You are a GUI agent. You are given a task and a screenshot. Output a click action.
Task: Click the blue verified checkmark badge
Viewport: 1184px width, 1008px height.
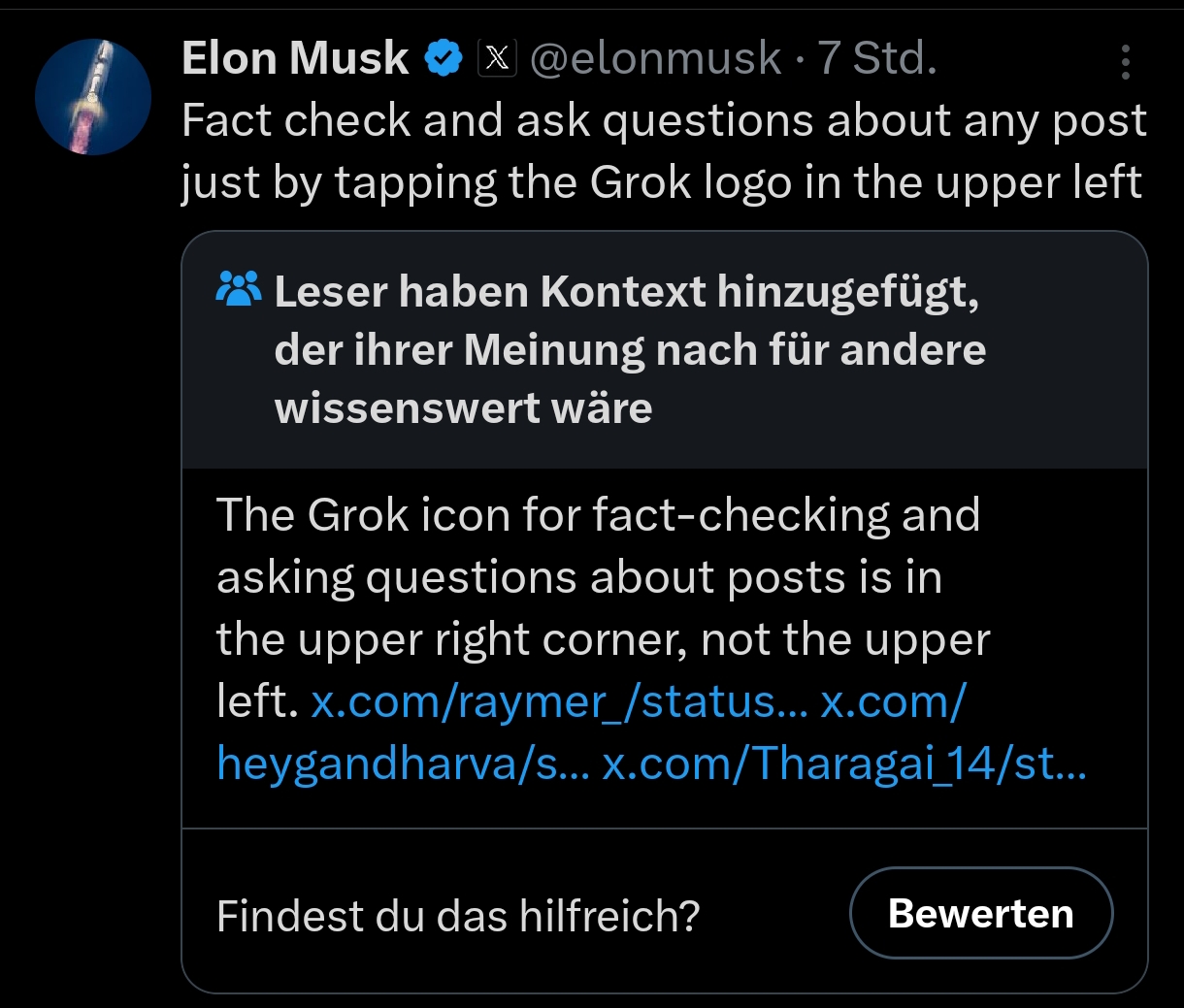point(444,59)
